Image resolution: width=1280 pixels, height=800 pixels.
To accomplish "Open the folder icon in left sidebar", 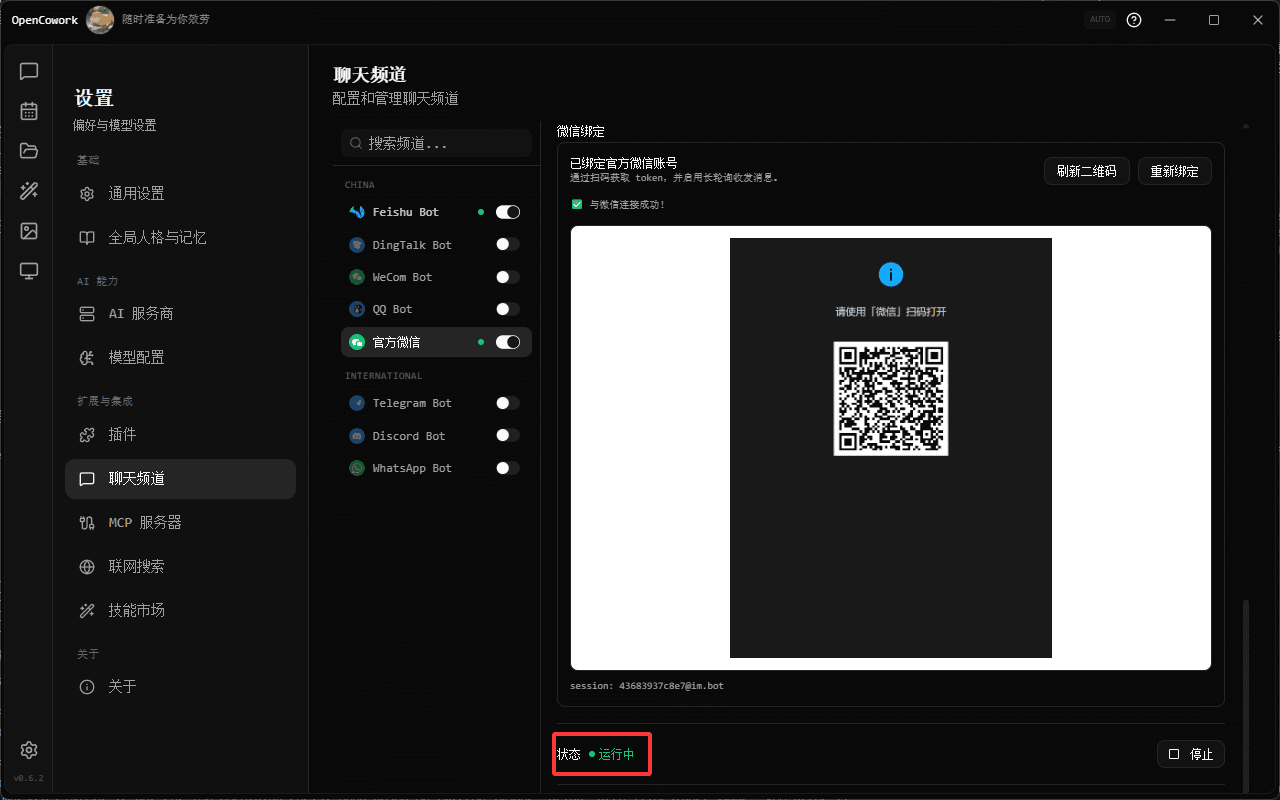I will coord(29,151).
